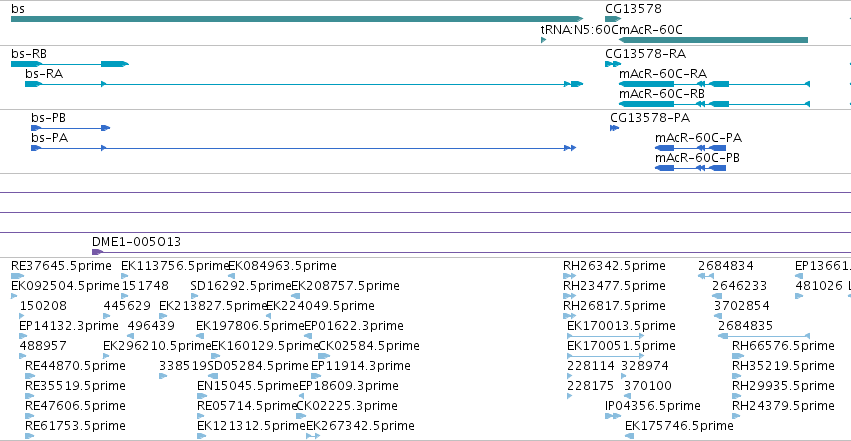Screen dimensions: 851x441
Task: Open the 150208 EST label
Action: [43, 306]
